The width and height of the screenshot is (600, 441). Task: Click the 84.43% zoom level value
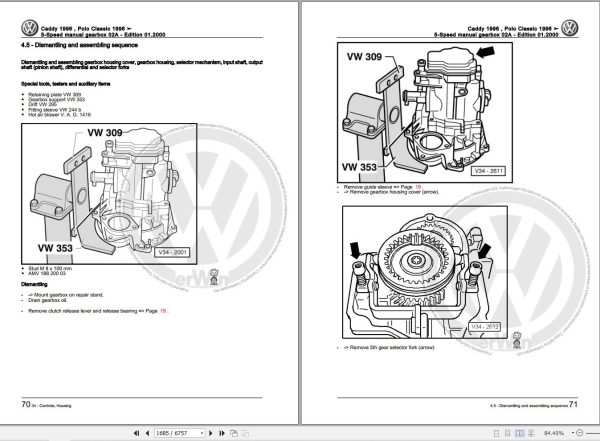(554, 433)
